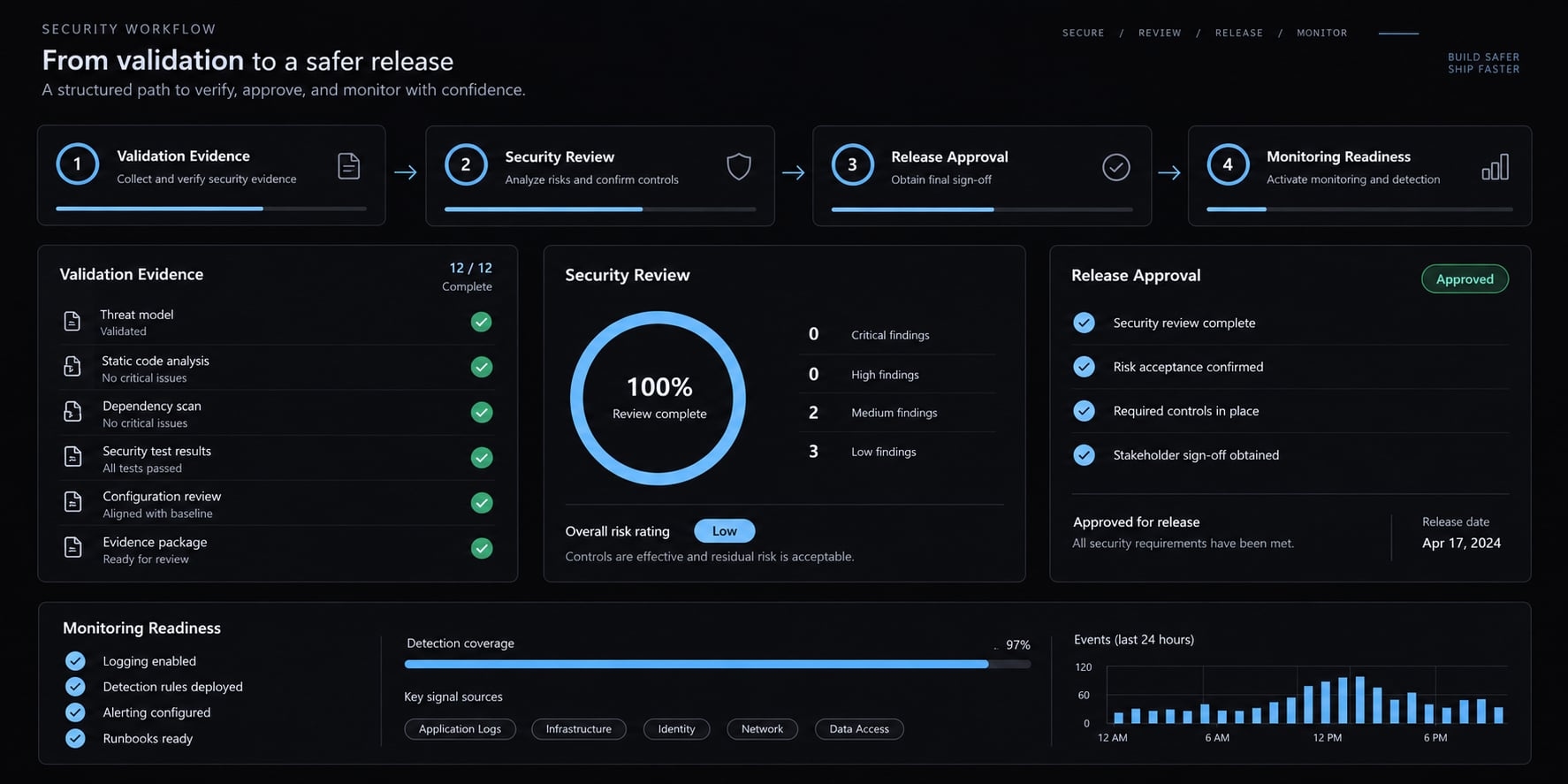Open the Dependency scan file icon
This screenshot has width=1568, height=784.
coord(72,411)
